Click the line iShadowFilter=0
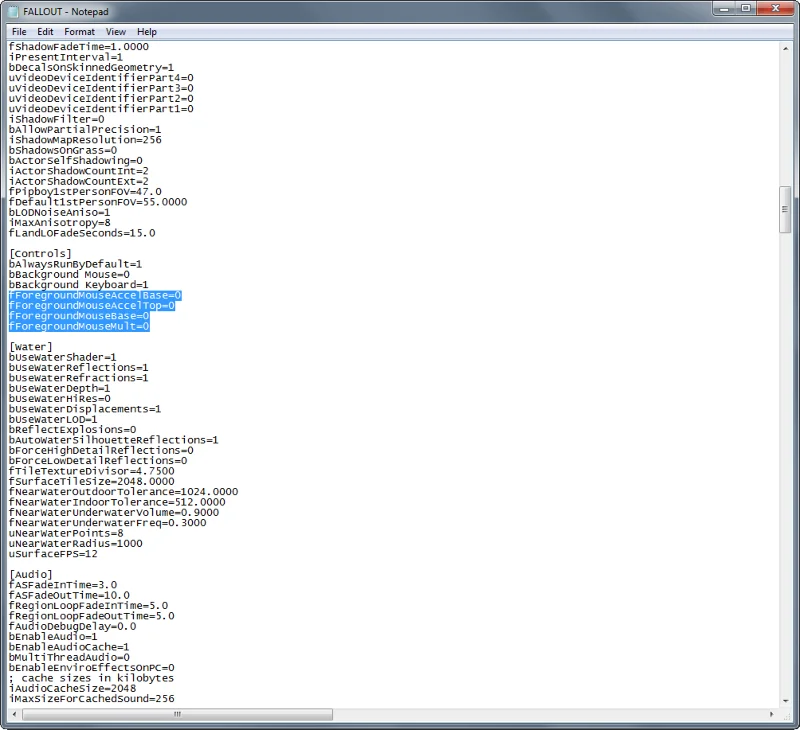The width and height of the screenshot is (800, 730). coord(56,119)
